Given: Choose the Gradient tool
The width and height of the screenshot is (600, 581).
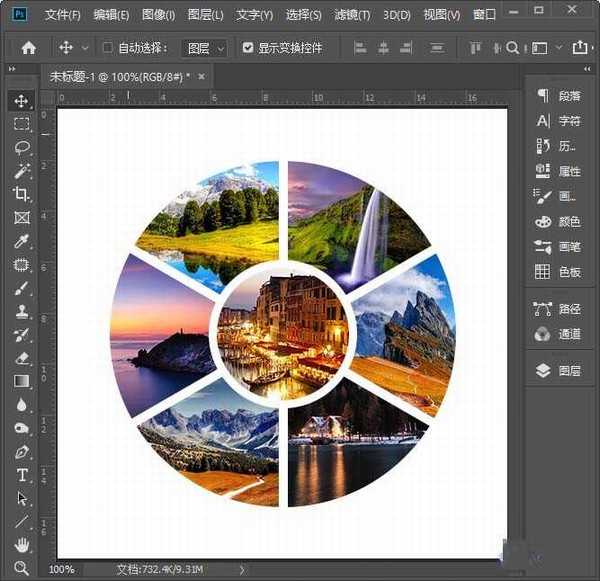Looking at the screenshot, I should point(21,381).
